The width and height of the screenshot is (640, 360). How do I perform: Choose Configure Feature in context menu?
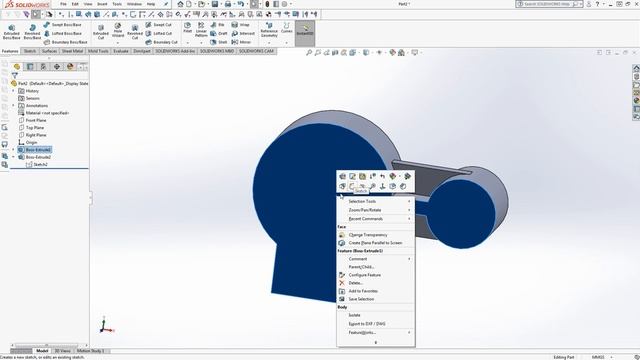click(376, 275)
